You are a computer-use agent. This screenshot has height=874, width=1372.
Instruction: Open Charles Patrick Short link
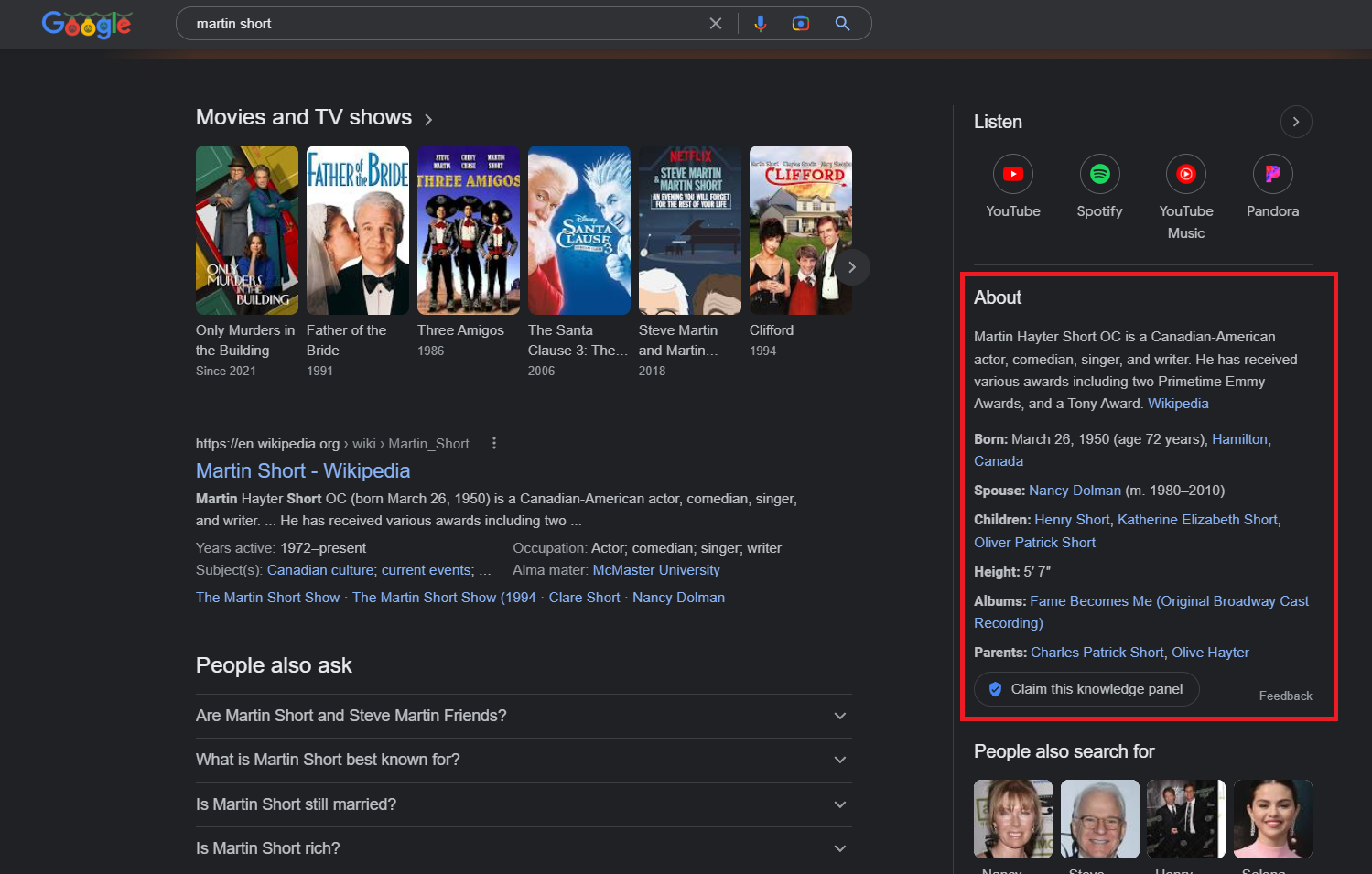point(1097,653)
